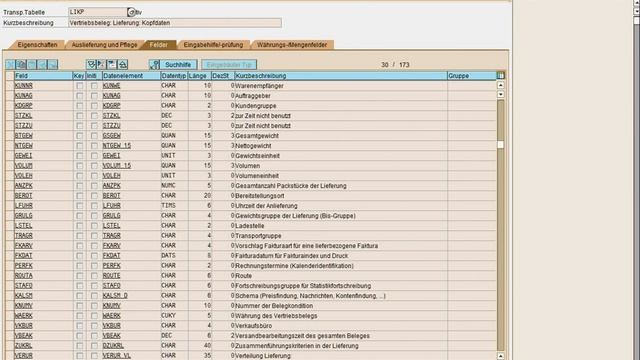The height and width of the screenshot is (360, 640).
Task: Open the KUNNR field link
Action: [24, 86]
